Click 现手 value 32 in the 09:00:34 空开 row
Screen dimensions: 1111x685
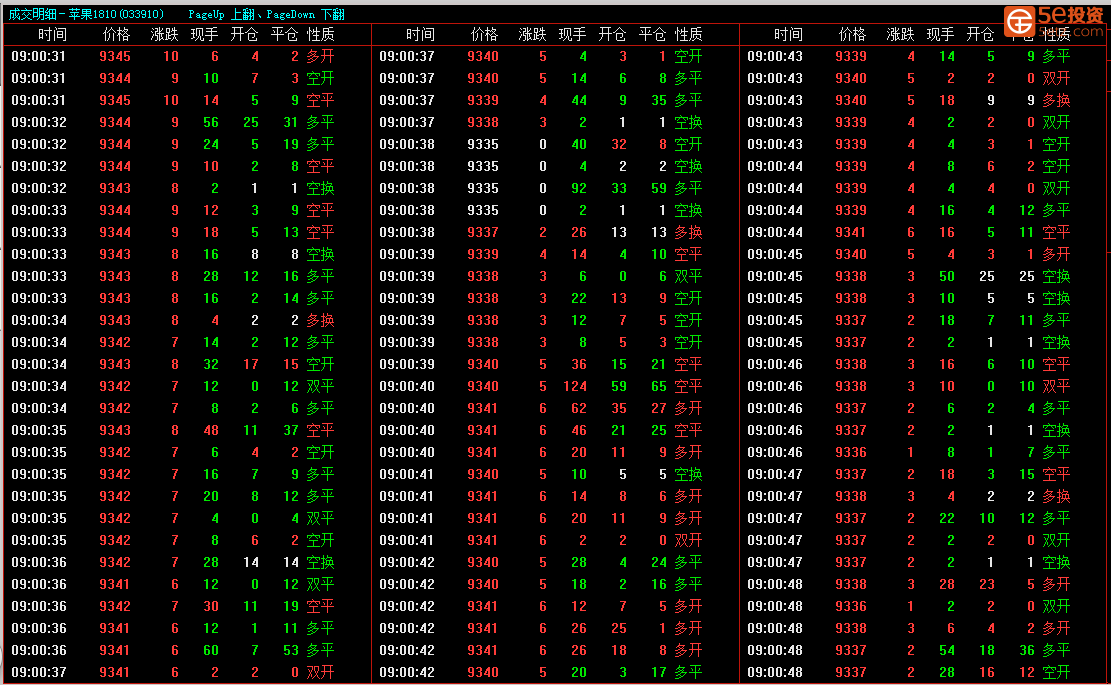click(210, 364)
